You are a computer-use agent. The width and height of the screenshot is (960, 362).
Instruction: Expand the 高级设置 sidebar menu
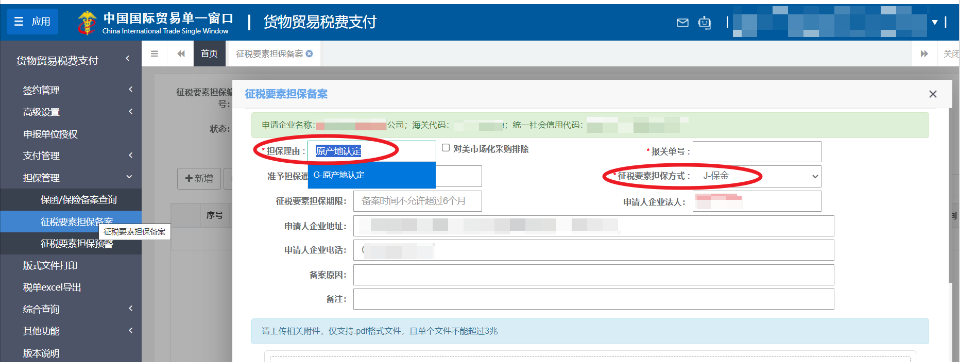click(x=71, y=112)
